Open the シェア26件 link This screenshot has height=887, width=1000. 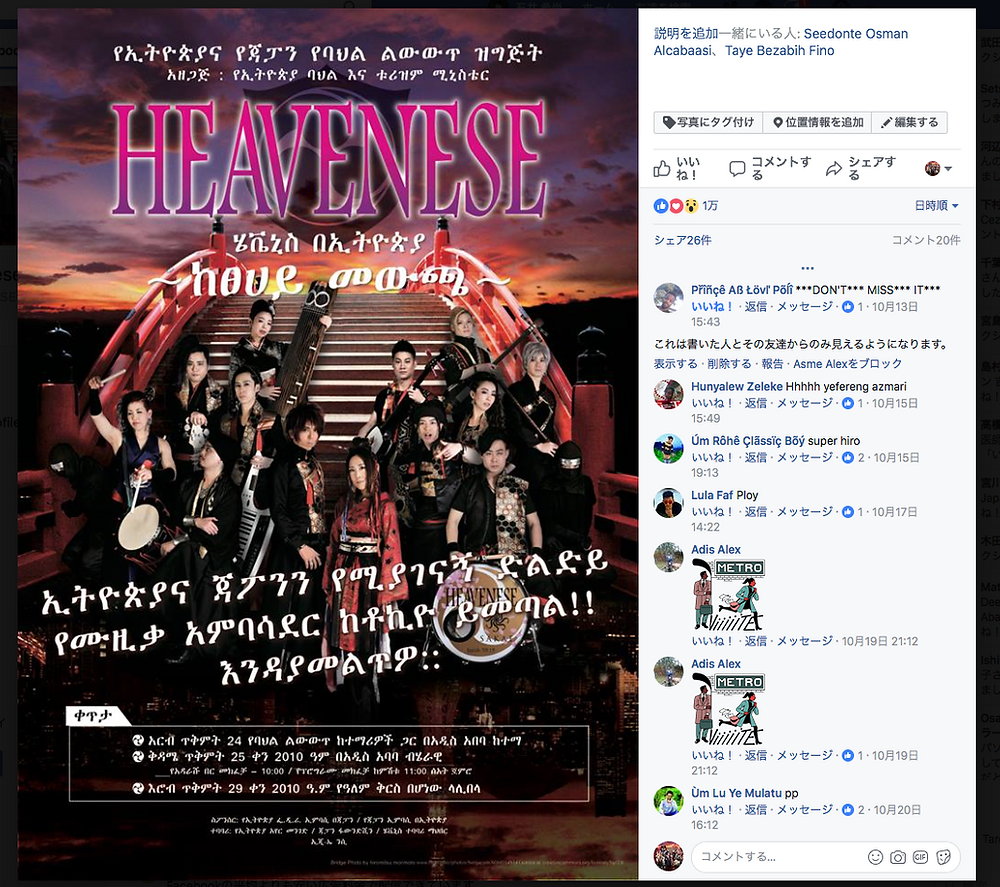coord(682,240)
